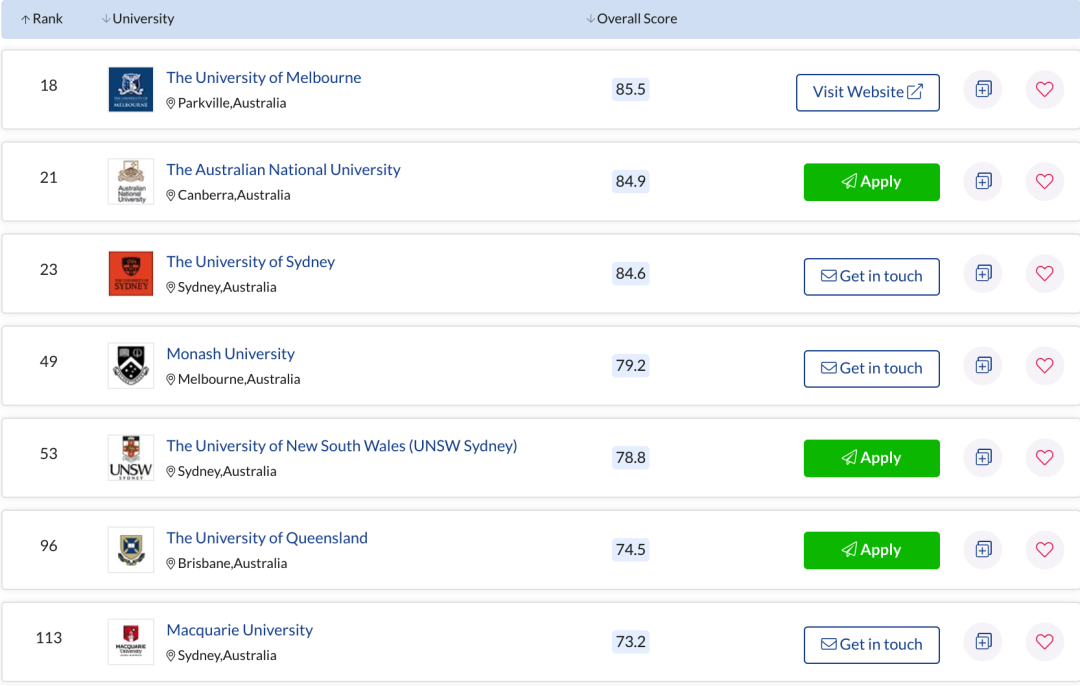Click the UNSW Sydney logo thumbnail

(131, 458)
